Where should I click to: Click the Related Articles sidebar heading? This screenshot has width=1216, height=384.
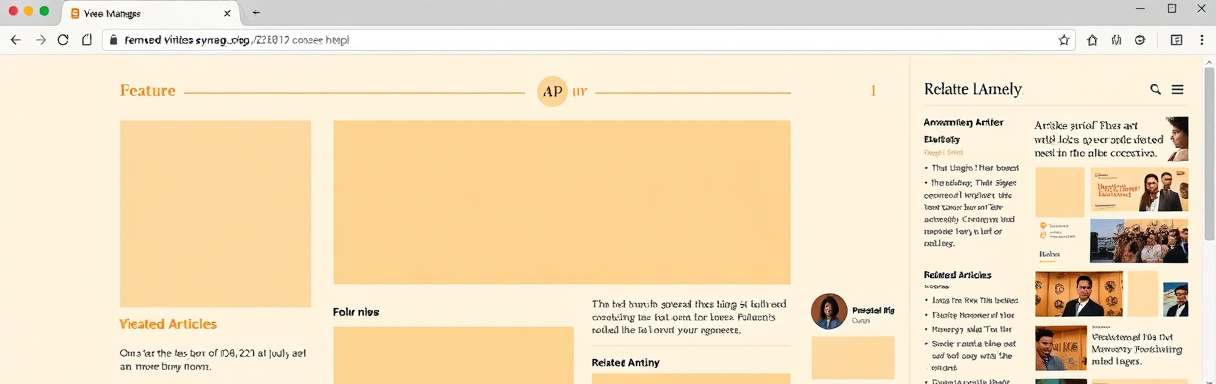958,274
